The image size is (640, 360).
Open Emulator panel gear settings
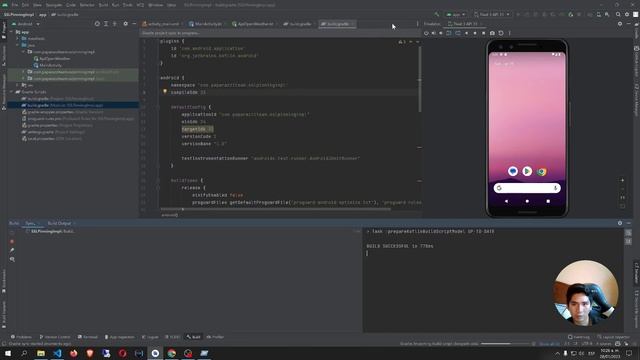click(620, 24)
